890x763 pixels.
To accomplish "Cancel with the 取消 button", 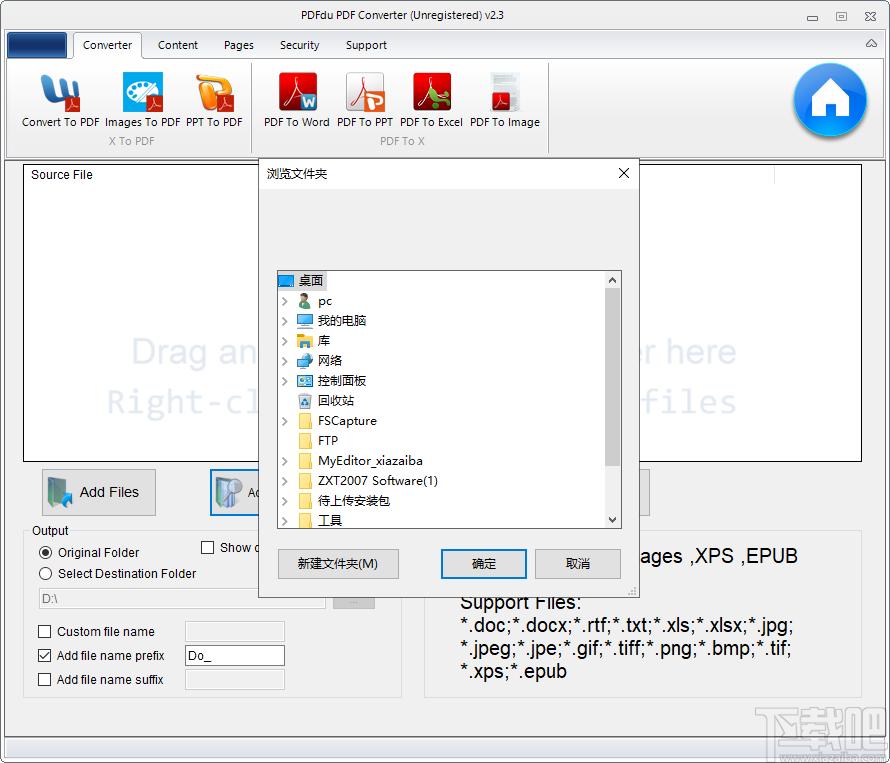I will [578, 564].
